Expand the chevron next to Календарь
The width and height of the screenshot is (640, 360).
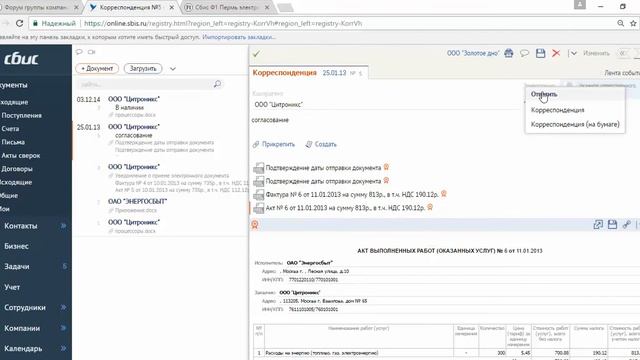pos(64,348)
